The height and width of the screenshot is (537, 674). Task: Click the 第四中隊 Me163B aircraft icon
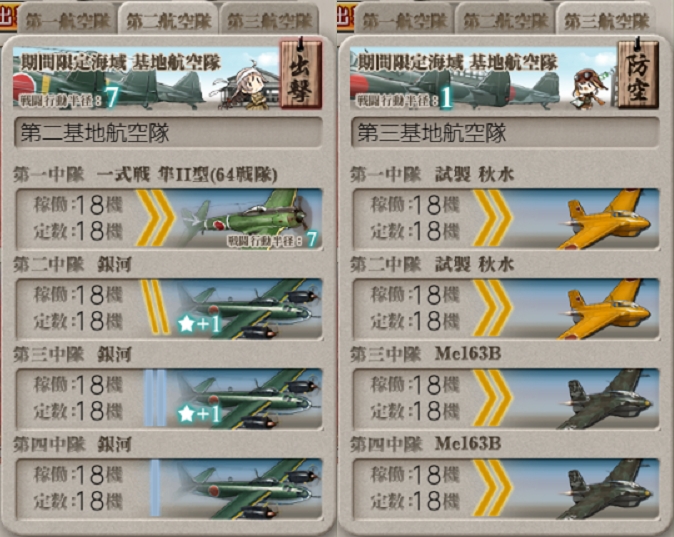(606, 488)
